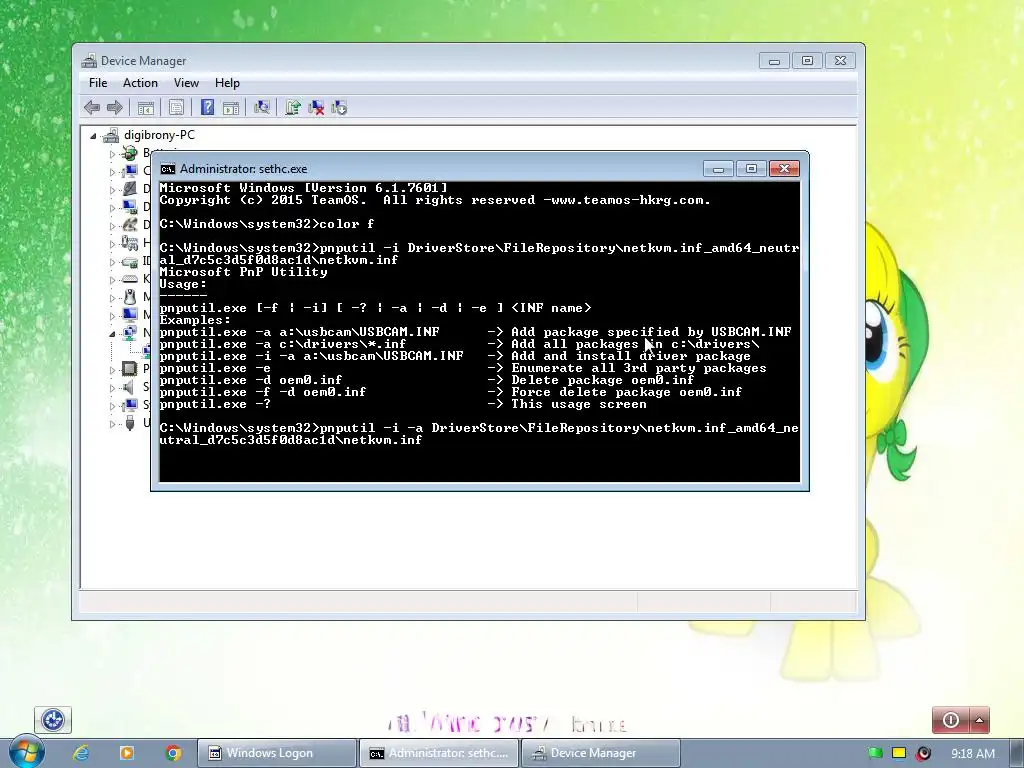
Task: Open the View menu in Device Manager
Action: coord(186,83)
